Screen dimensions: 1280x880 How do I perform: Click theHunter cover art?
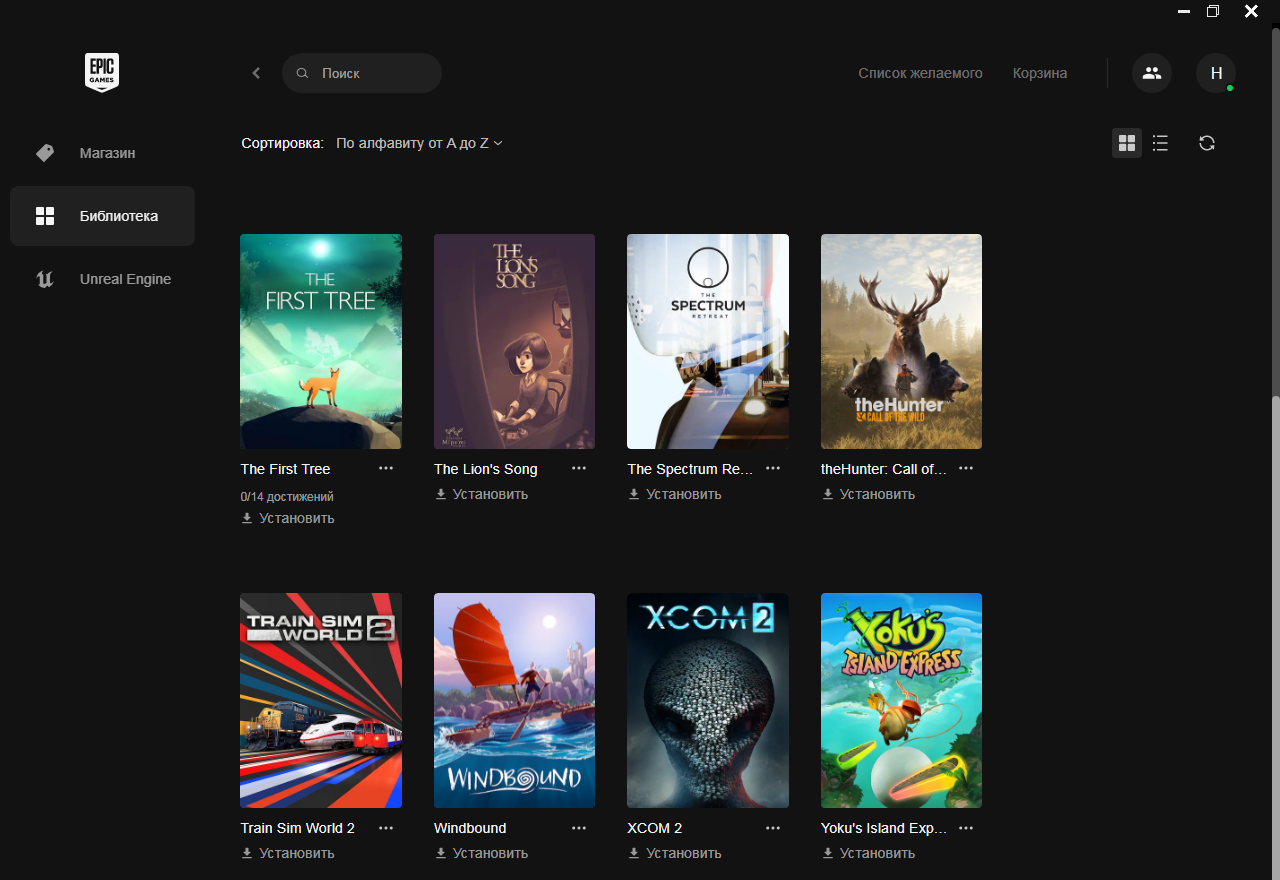pyautogui.click(x=901, y=341)
